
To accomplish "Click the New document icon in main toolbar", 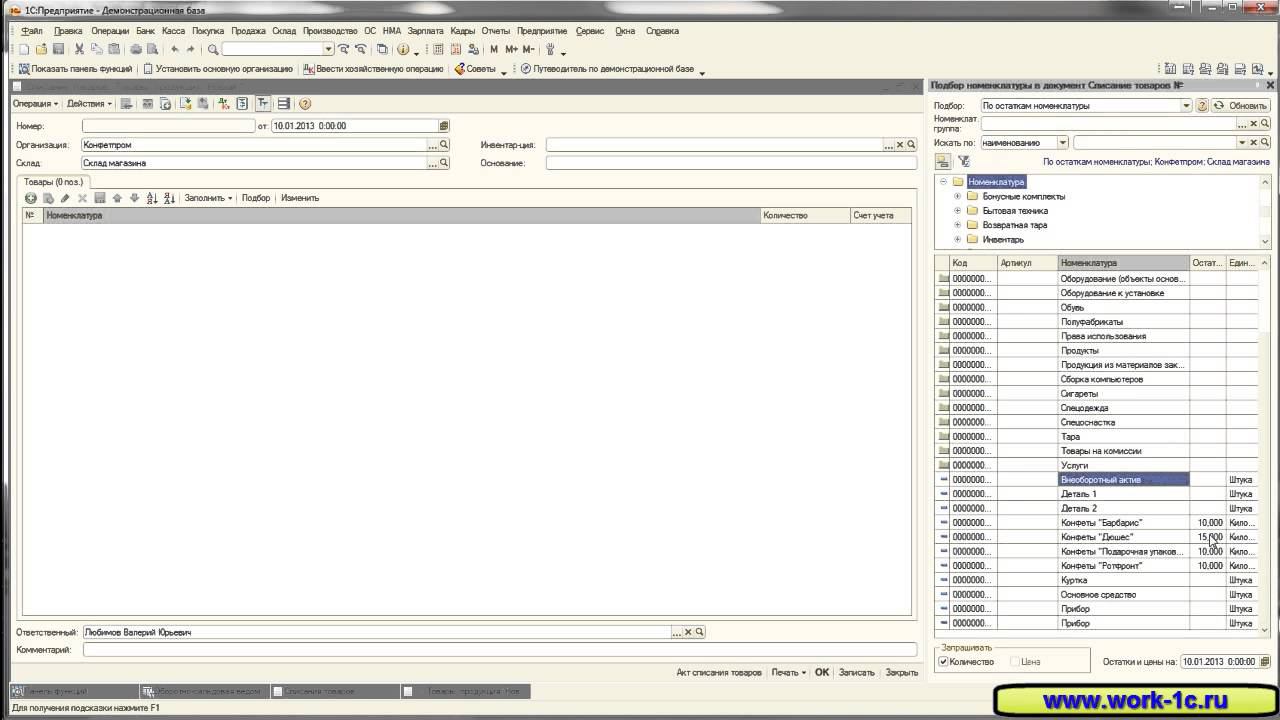I will (x=25, y=49).
